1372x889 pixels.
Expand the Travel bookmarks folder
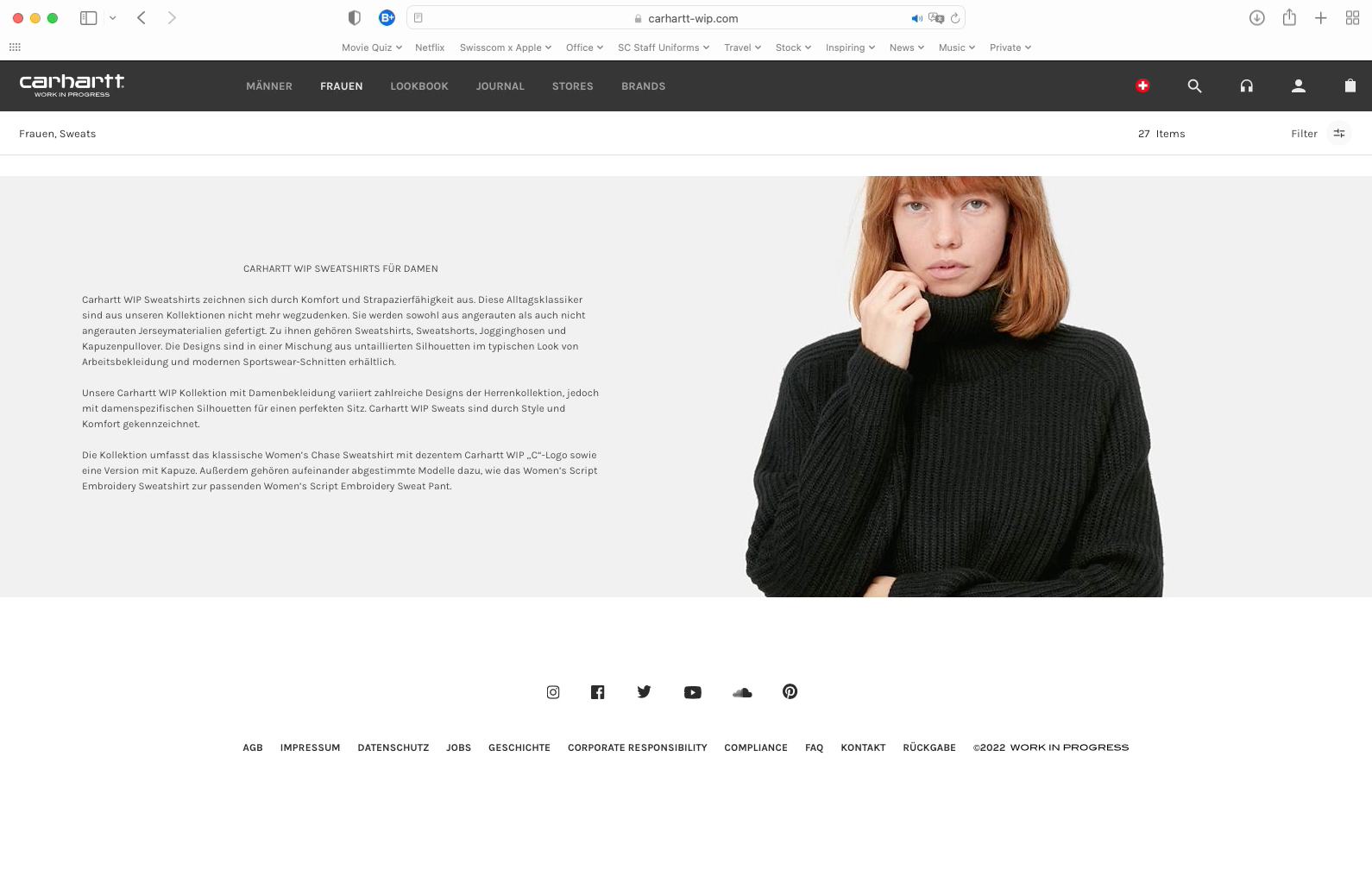(x=742, y=47)
